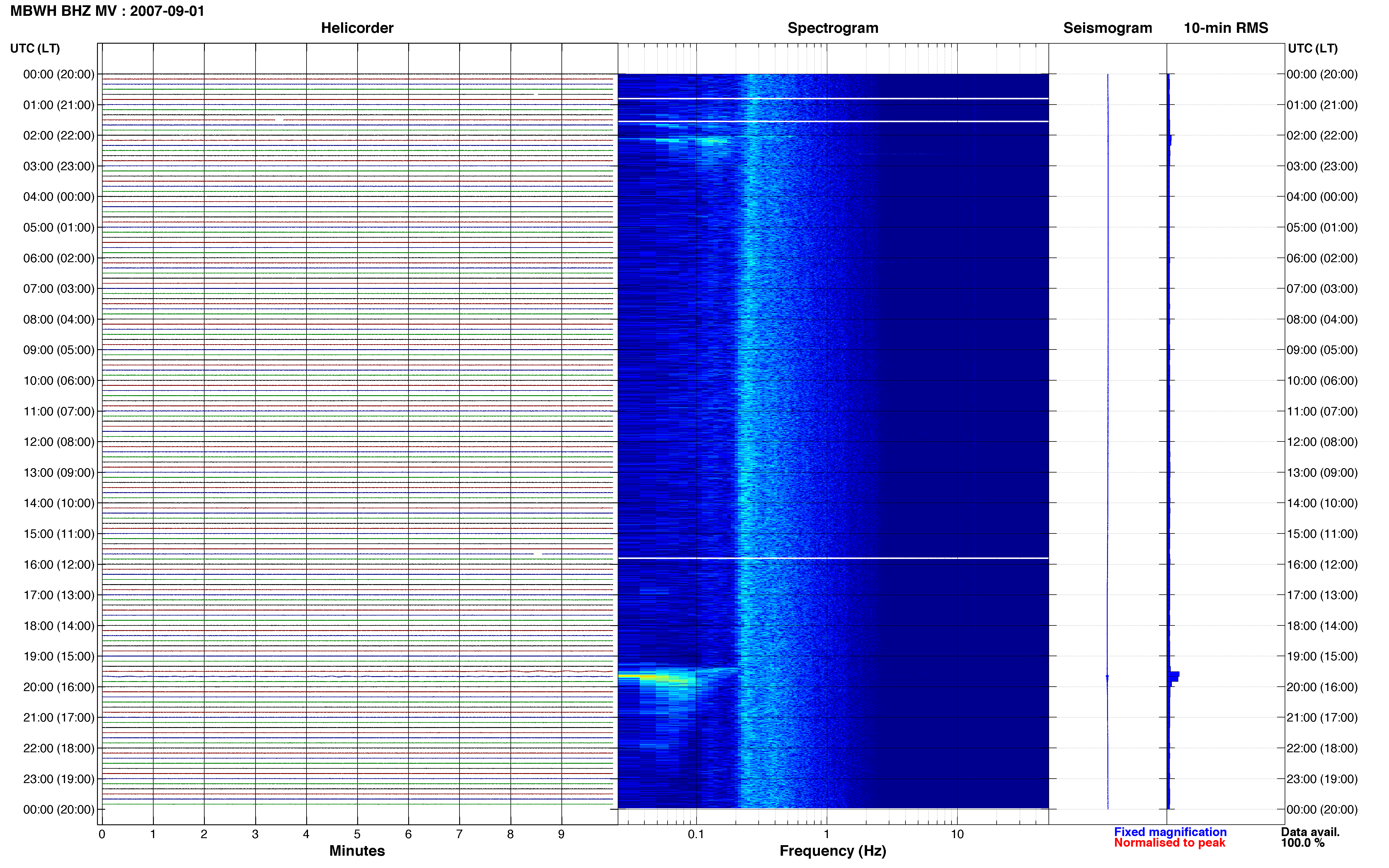
Task: Click the wavy red helicorder trace near 19:30
Action: click(357, 671)
